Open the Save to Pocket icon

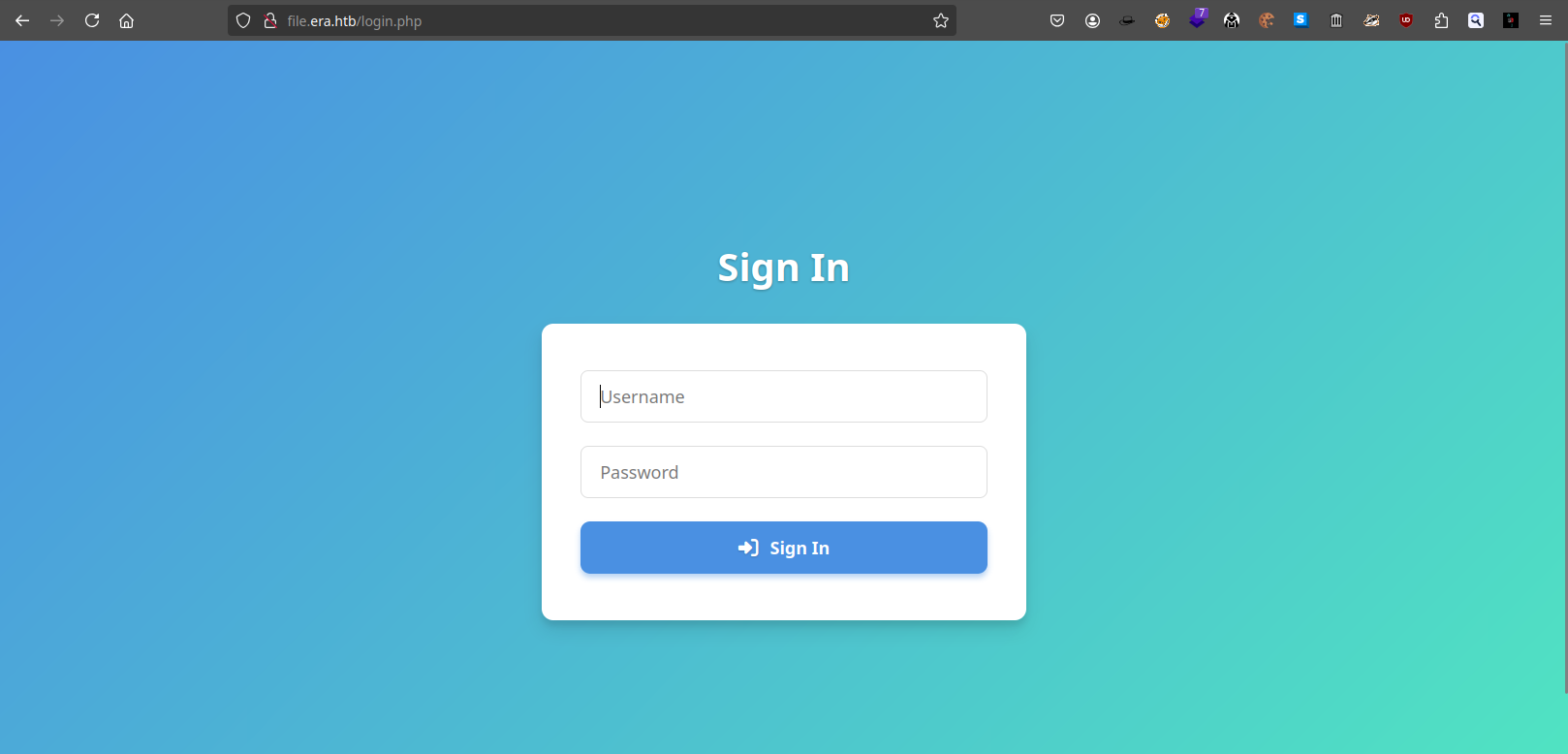(1057, 20)
